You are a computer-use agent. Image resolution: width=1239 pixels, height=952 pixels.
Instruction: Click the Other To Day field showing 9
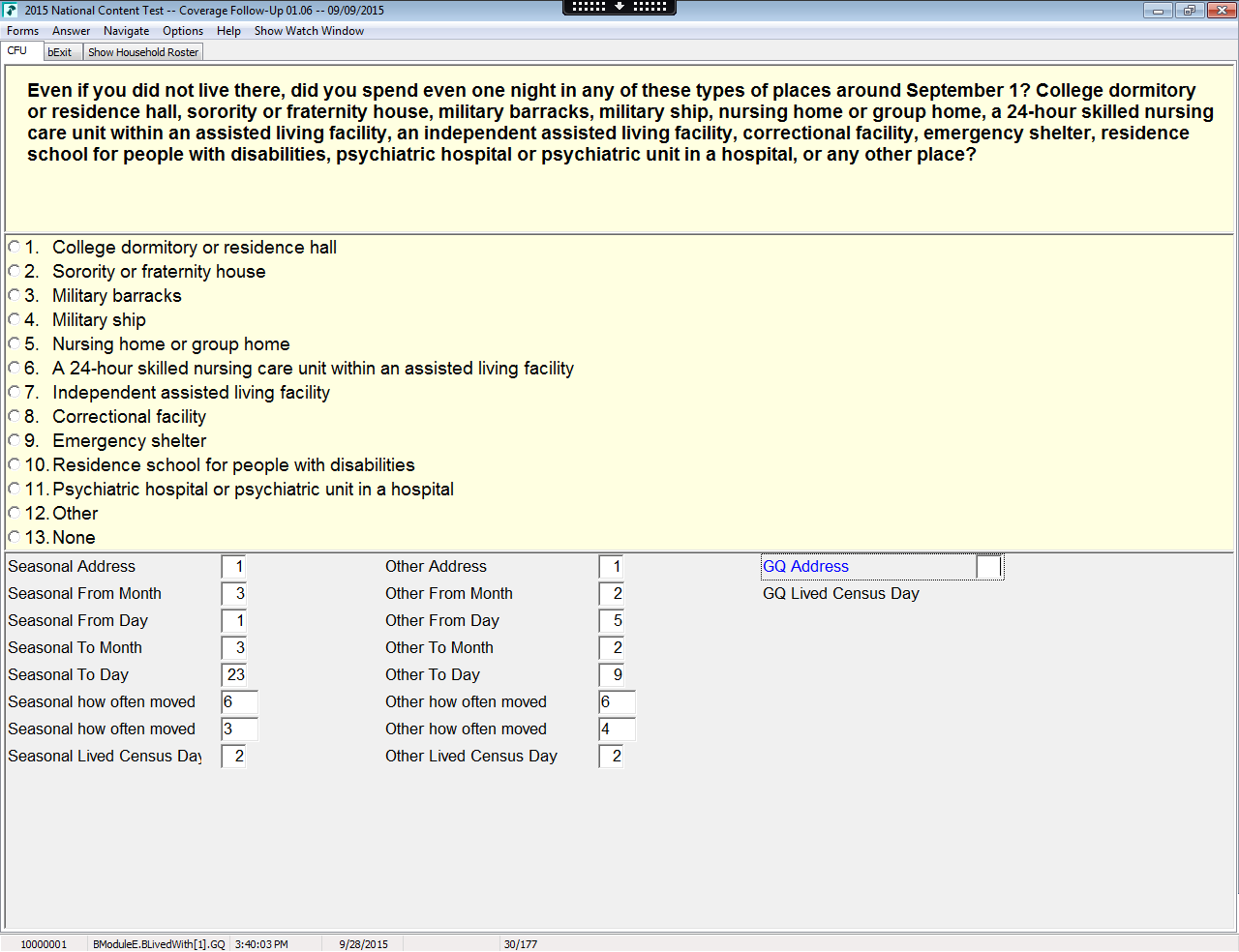(611, 675)
